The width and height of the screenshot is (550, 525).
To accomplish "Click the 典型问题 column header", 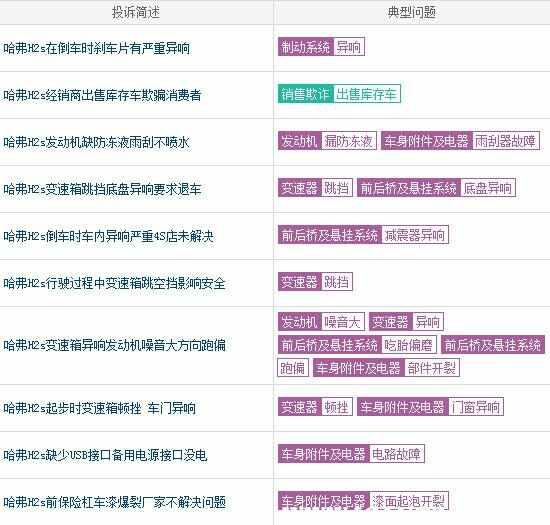I will pos(412,12).
